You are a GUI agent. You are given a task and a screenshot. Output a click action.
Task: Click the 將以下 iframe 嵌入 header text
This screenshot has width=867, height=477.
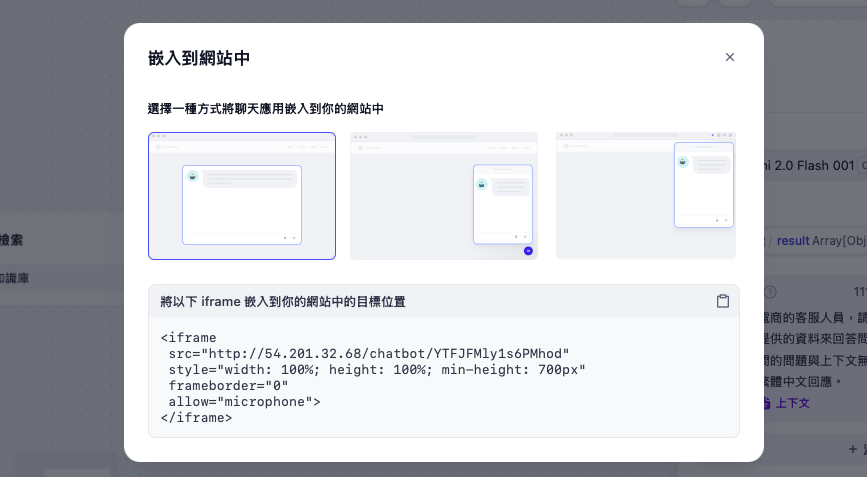pyautogui.click(x=283, y=301)
